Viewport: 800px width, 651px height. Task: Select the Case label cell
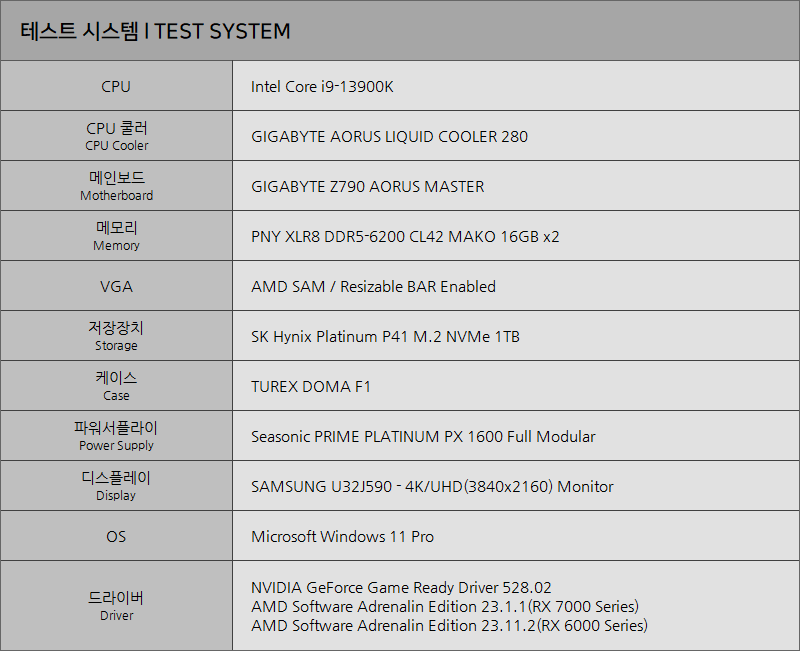click(116, 386)
